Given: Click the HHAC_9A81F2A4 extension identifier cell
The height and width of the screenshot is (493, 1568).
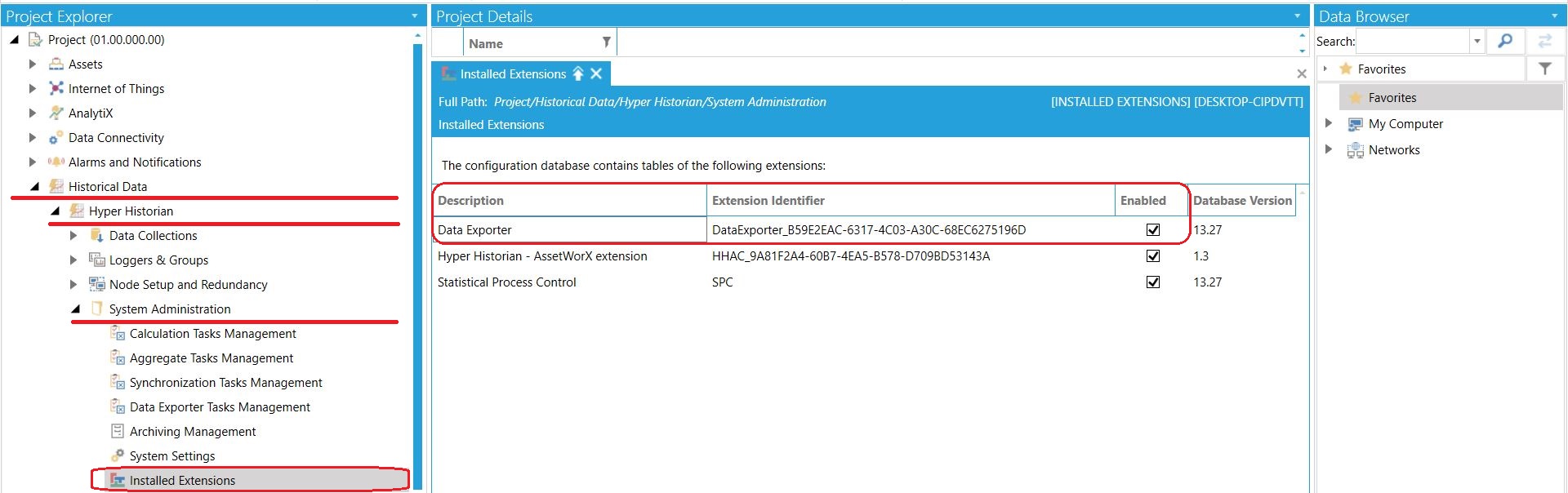Looking at the screenshot, I should [x=911, y=256].
